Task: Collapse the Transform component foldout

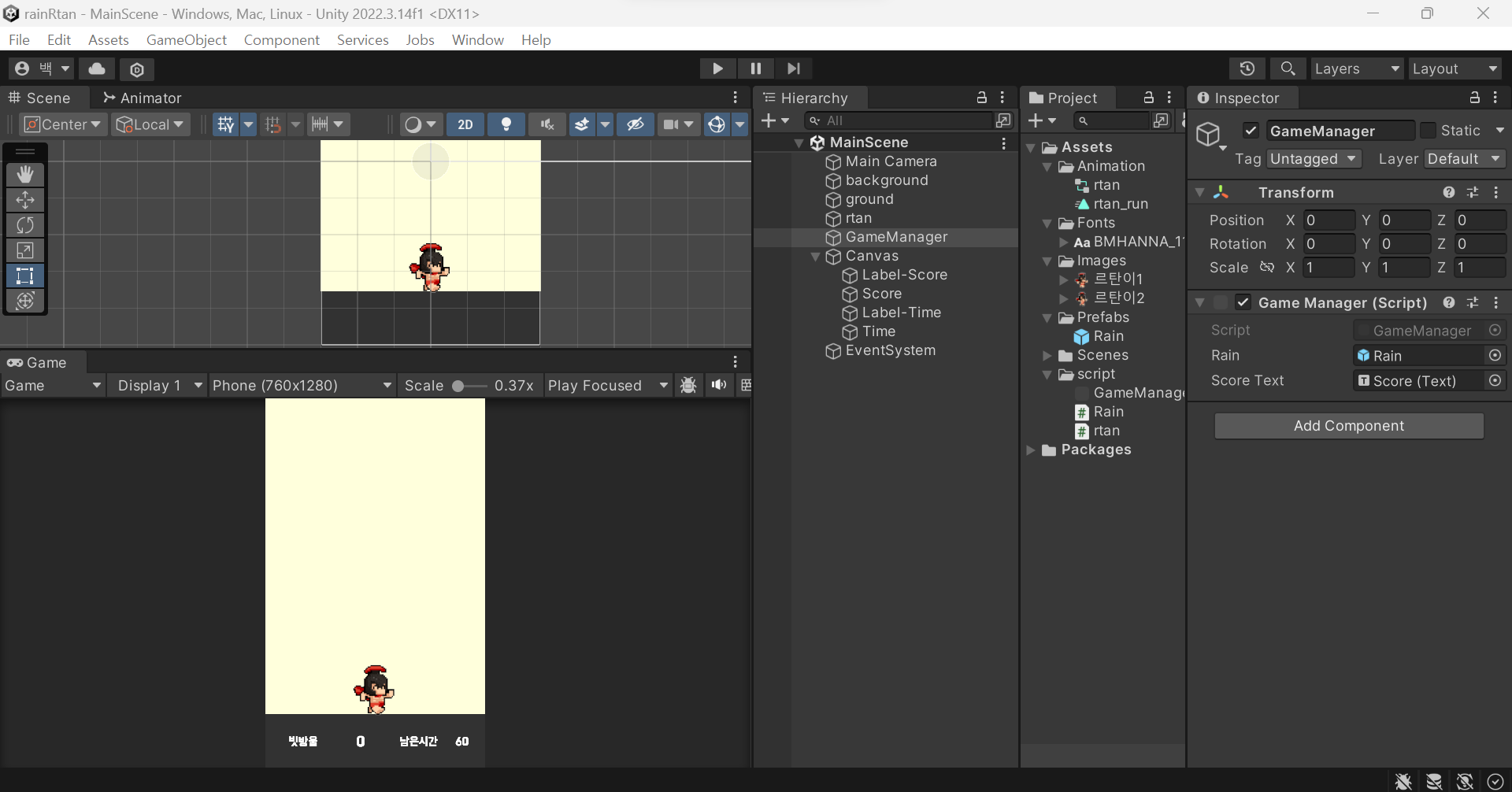Action: (1200, 193)
